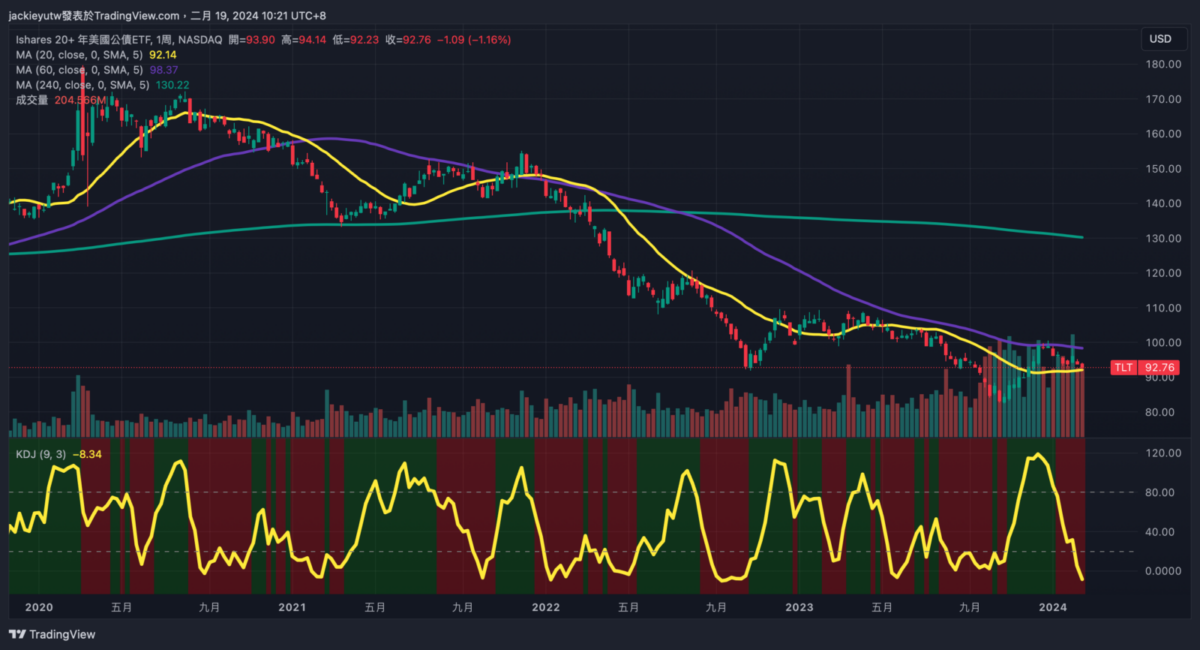Click the green 130.22 MA value
Screen dimensions: 1200x650
pyautogui.click(x=172, y=85)
